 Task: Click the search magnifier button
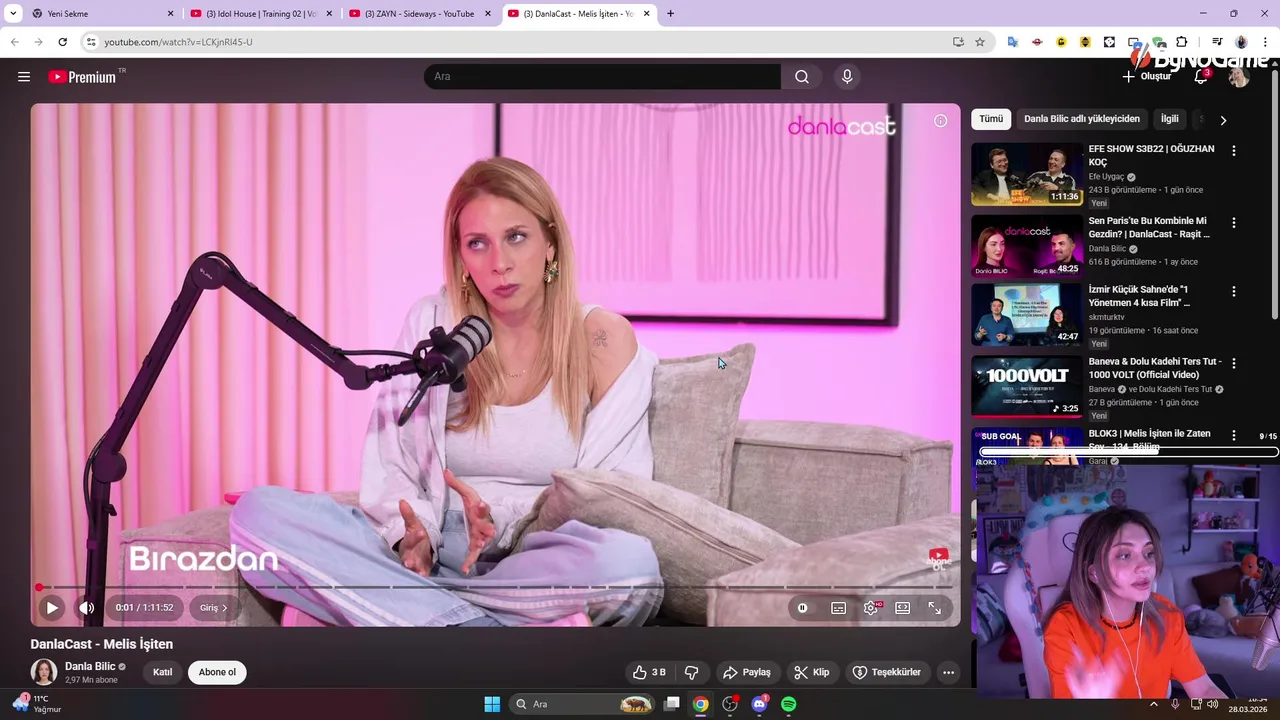click(802, 77)
